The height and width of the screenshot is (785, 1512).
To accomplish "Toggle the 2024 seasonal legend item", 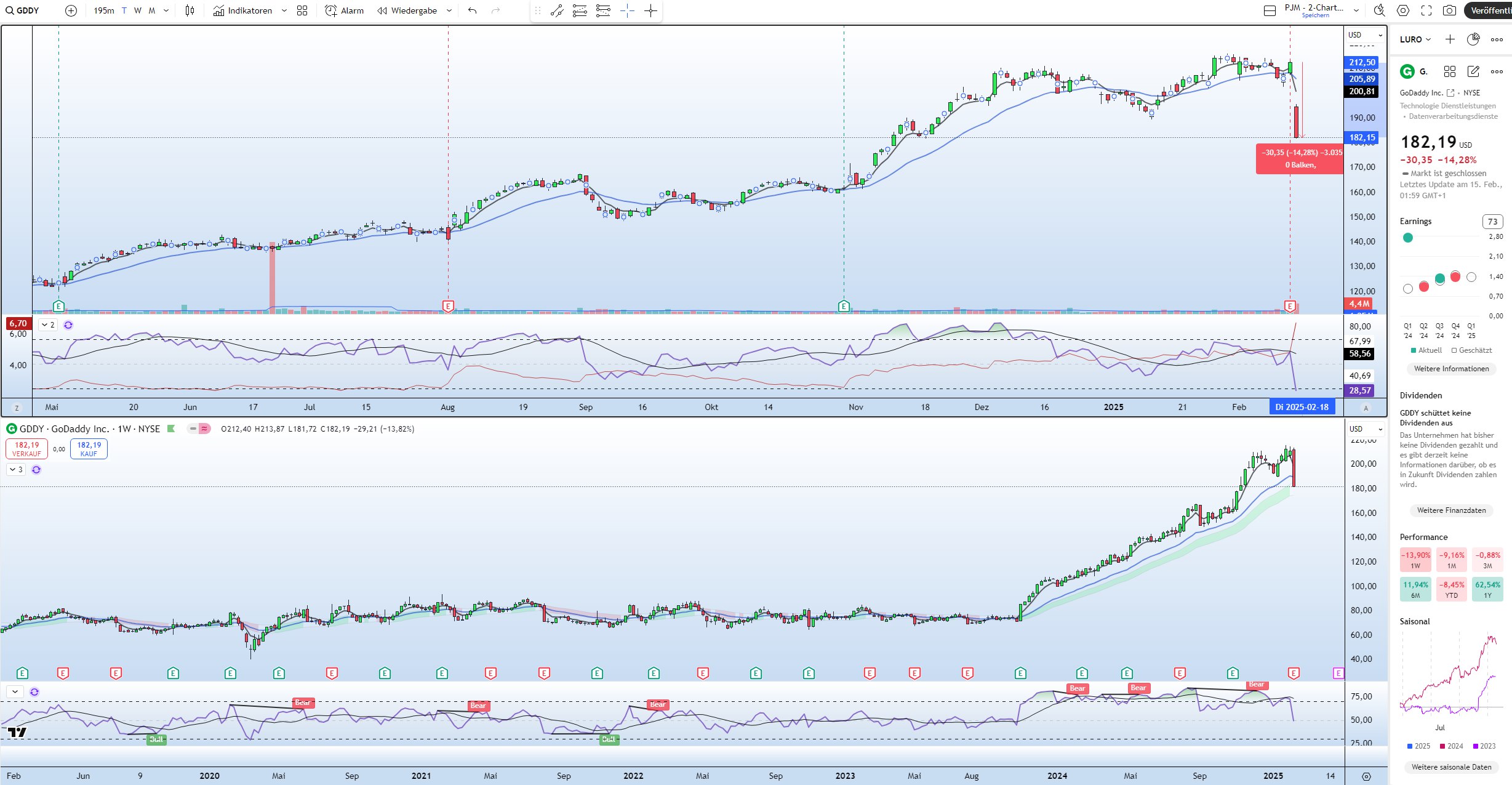I will pyautogui.click(x=1451, y=746).
